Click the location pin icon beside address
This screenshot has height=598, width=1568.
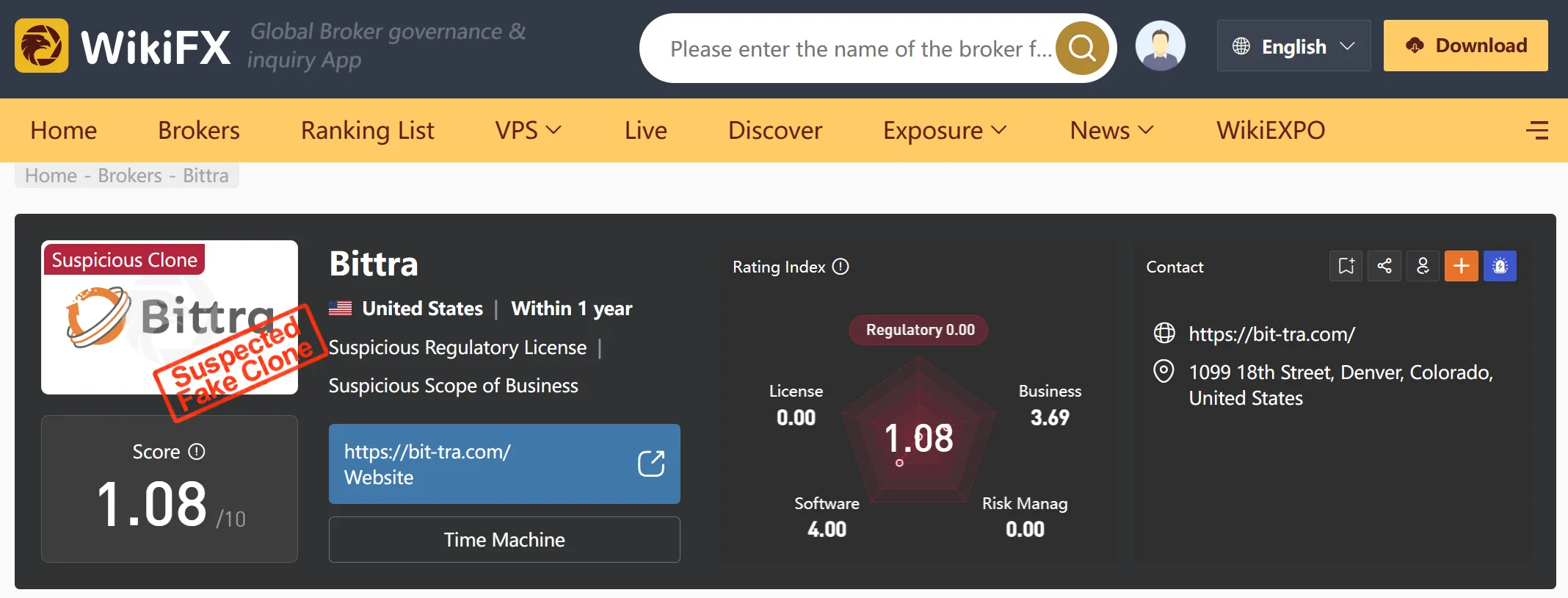tap(1164, 372)
